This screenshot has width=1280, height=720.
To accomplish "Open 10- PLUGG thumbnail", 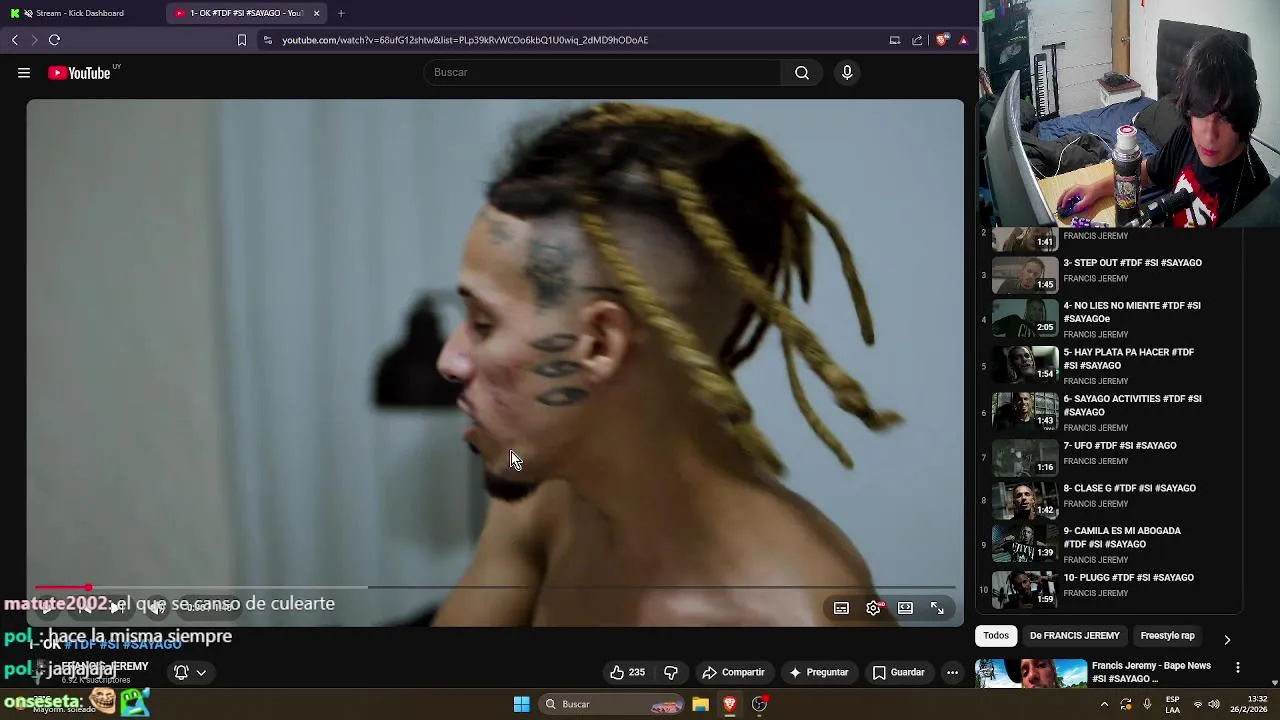I will [1025, 589].
